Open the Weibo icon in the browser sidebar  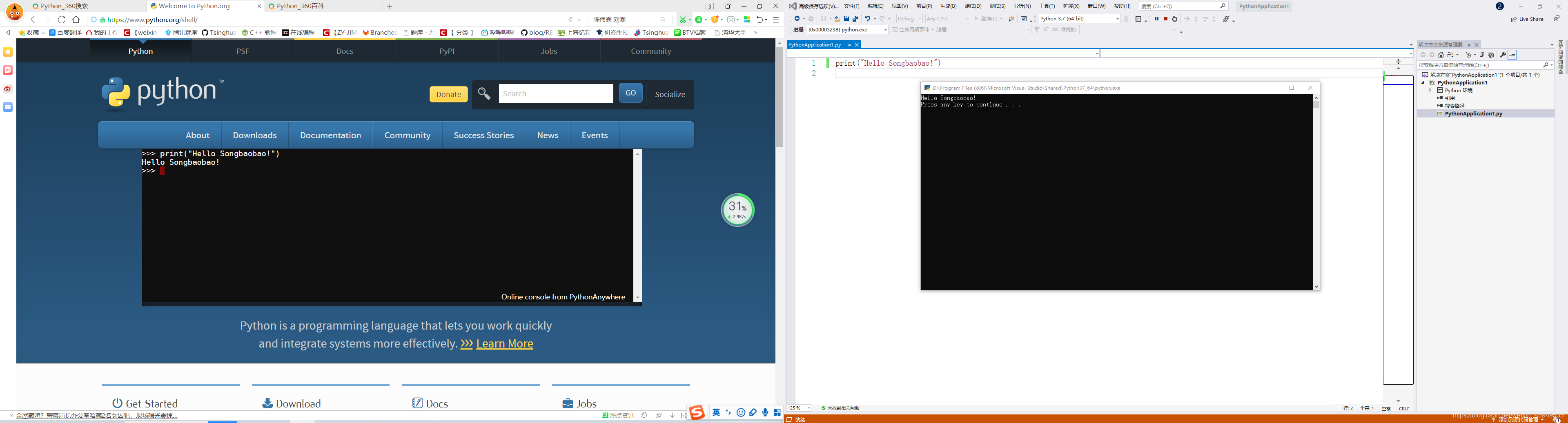(8, 89)
